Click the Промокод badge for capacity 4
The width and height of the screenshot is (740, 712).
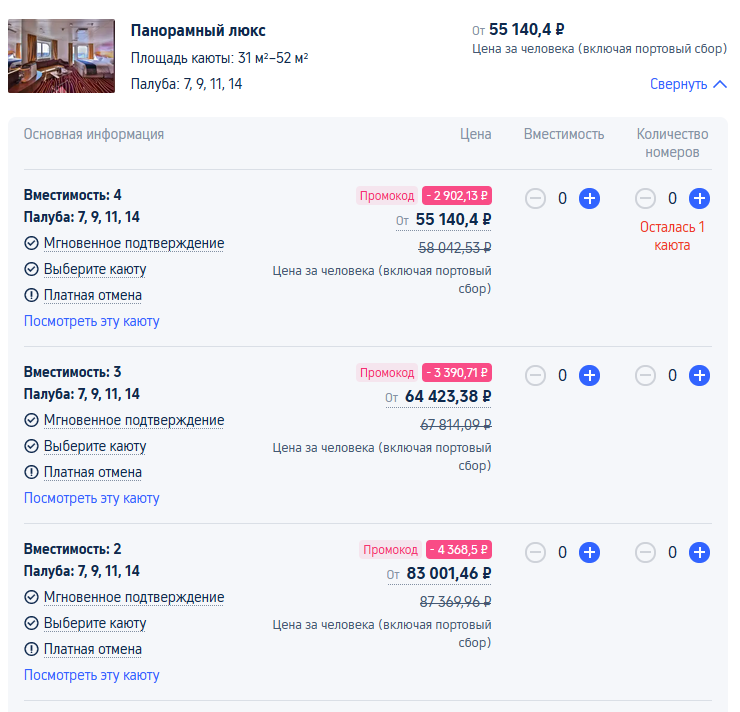(x=387, y=196)
